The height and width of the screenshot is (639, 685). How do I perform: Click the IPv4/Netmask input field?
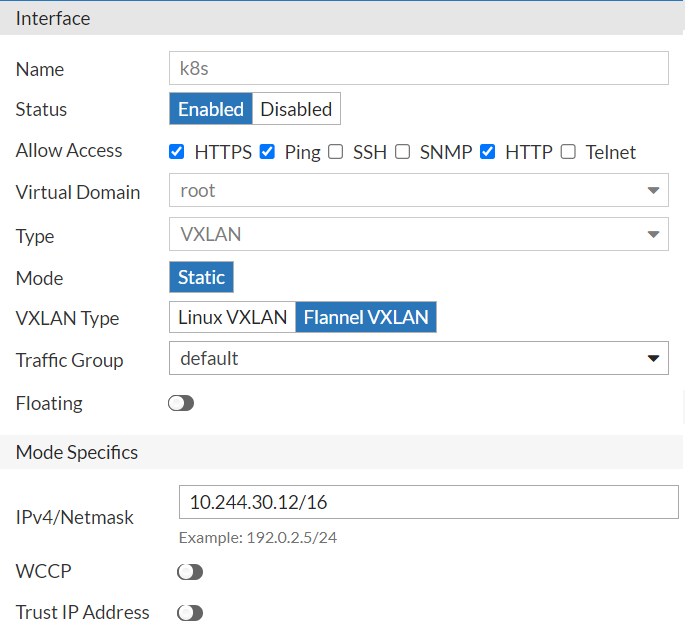(x=428, y=502)
